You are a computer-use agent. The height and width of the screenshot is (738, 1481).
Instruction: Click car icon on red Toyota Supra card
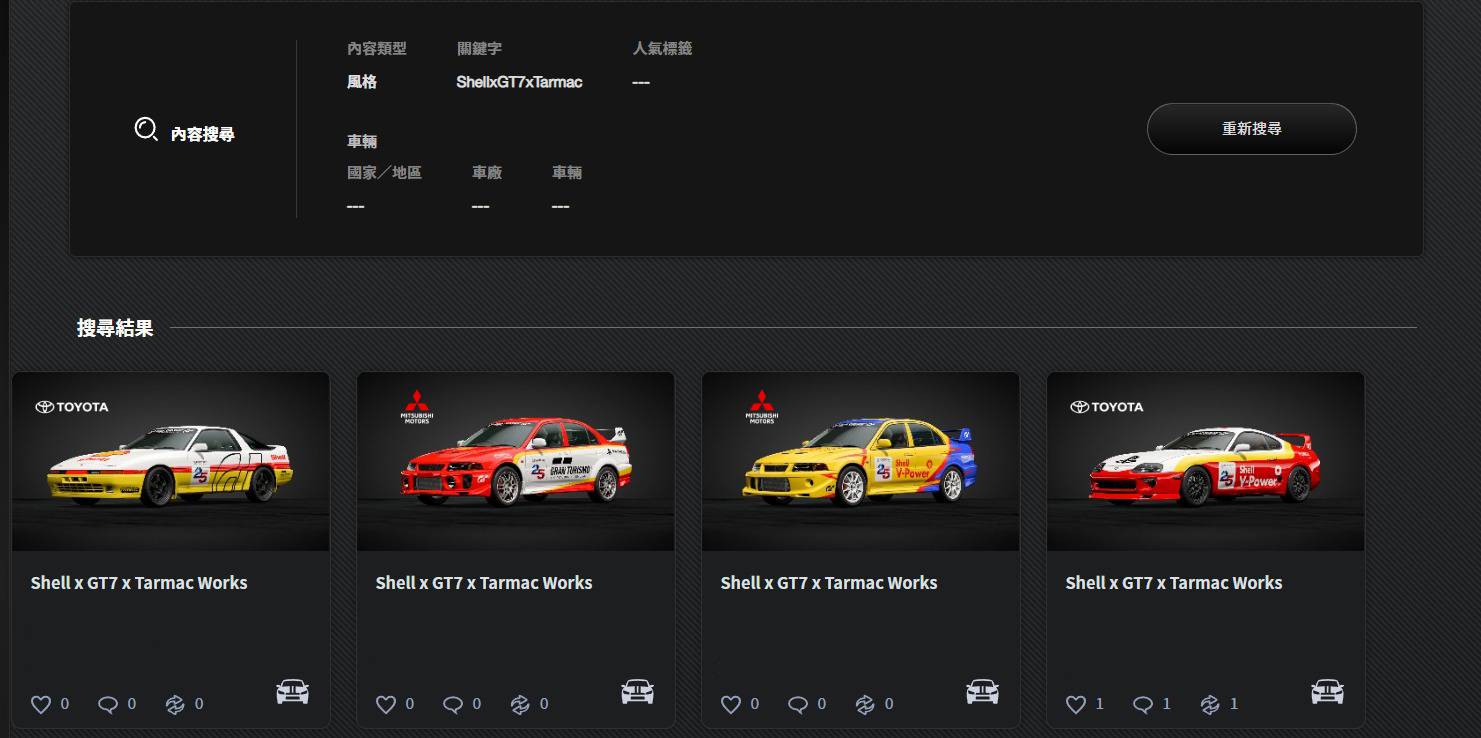(1327, 691)
